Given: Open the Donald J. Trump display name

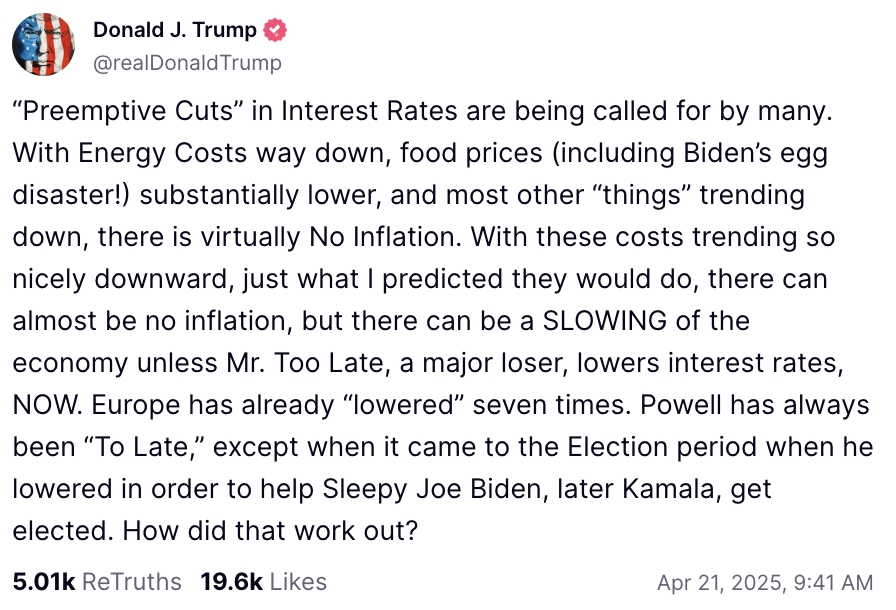Looking at the screenshot, I should [175, 31].
